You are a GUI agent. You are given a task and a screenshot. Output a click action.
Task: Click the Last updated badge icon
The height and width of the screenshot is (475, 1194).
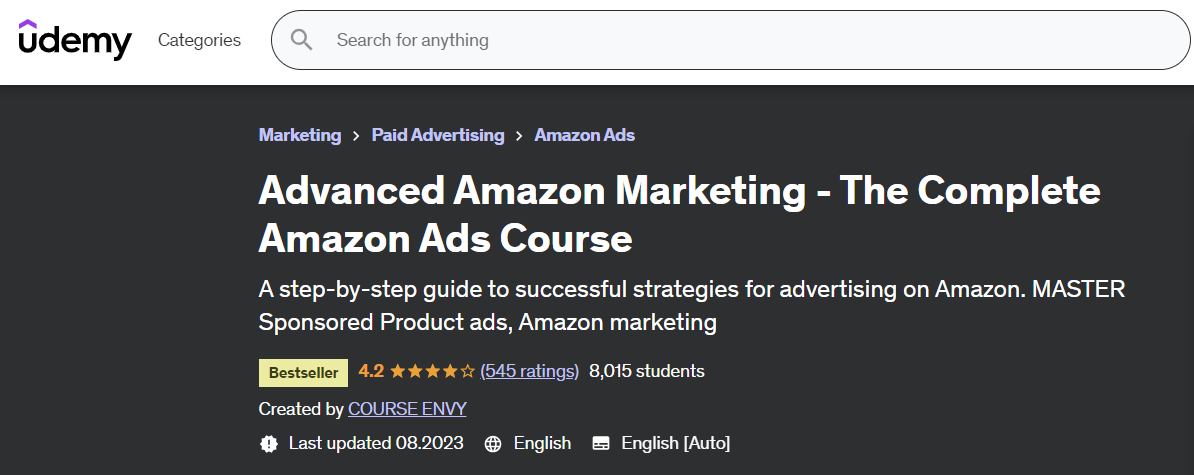coord(269,443)
